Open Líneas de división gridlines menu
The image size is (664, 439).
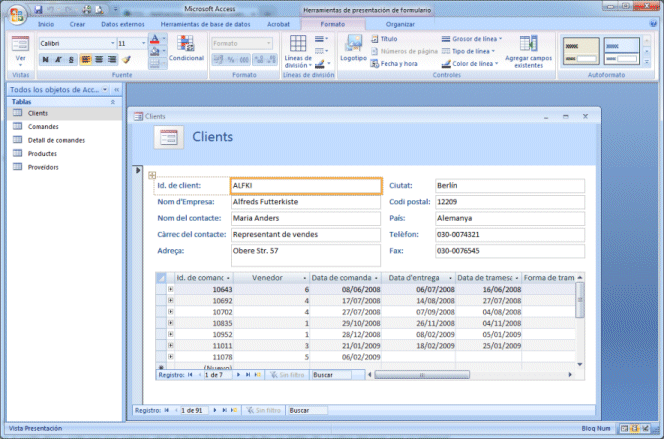point(298,52)
